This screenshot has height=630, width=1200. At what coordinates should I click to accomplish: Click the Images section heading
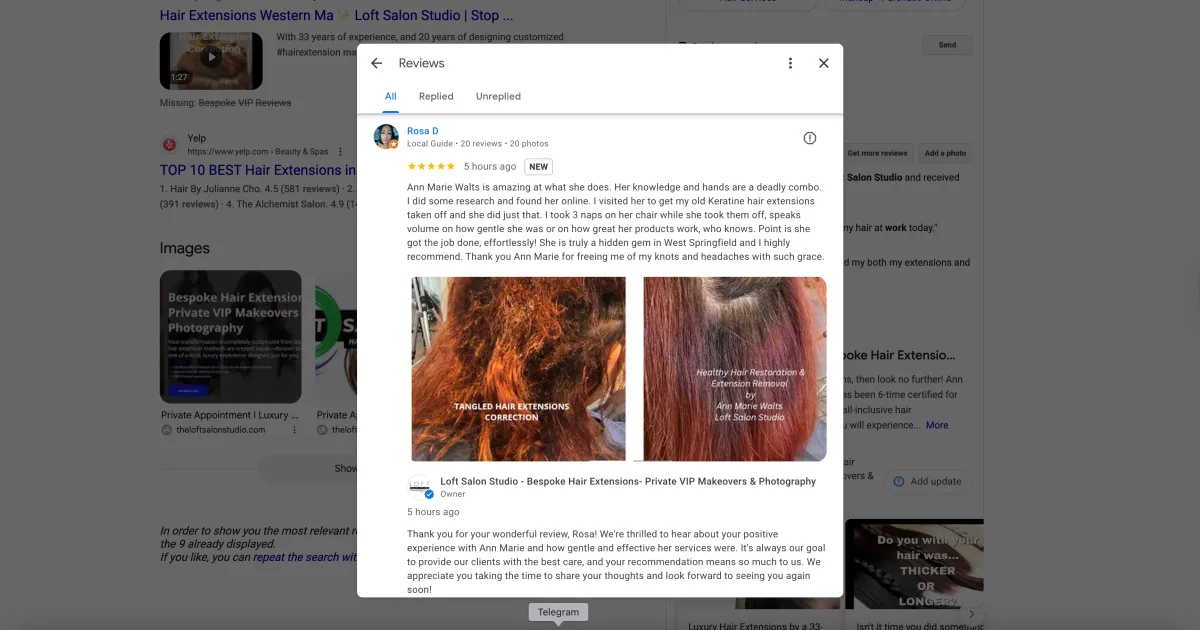[185, 248]
